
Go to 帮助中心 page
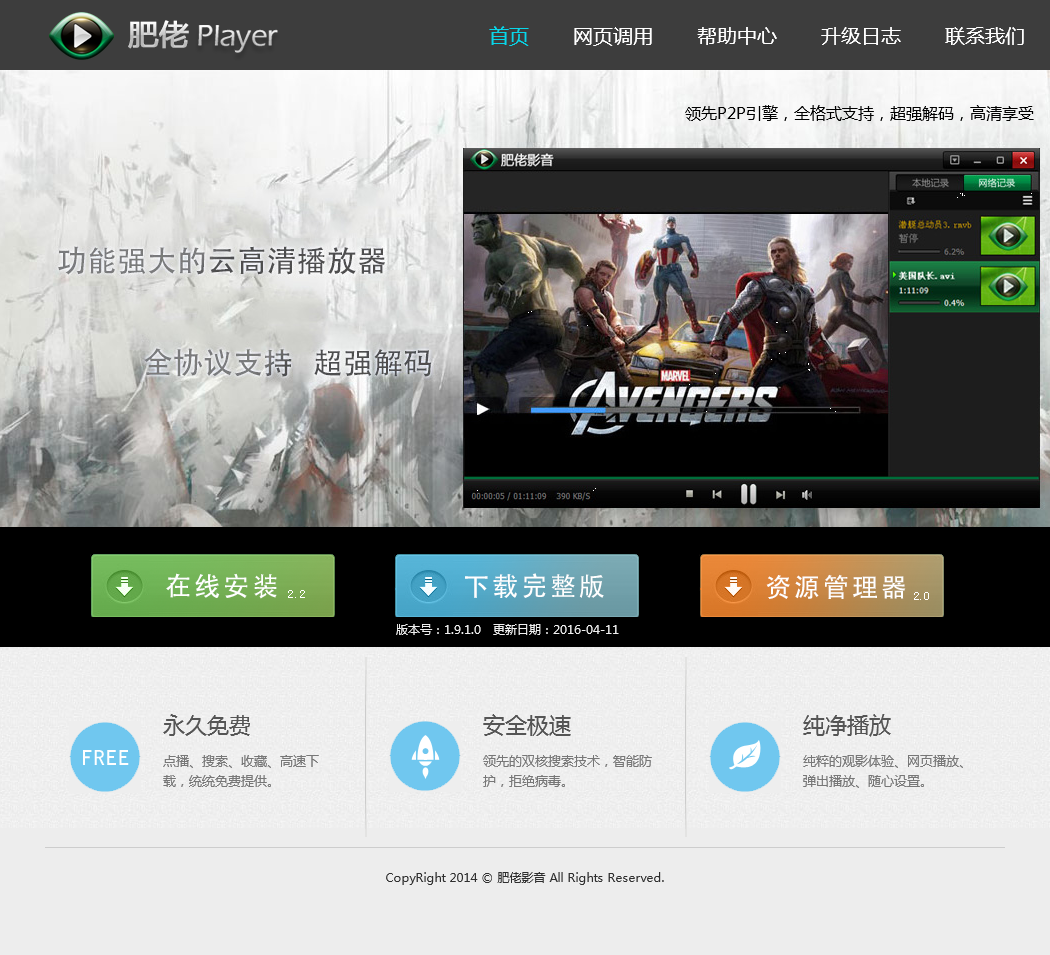[737, 36]
